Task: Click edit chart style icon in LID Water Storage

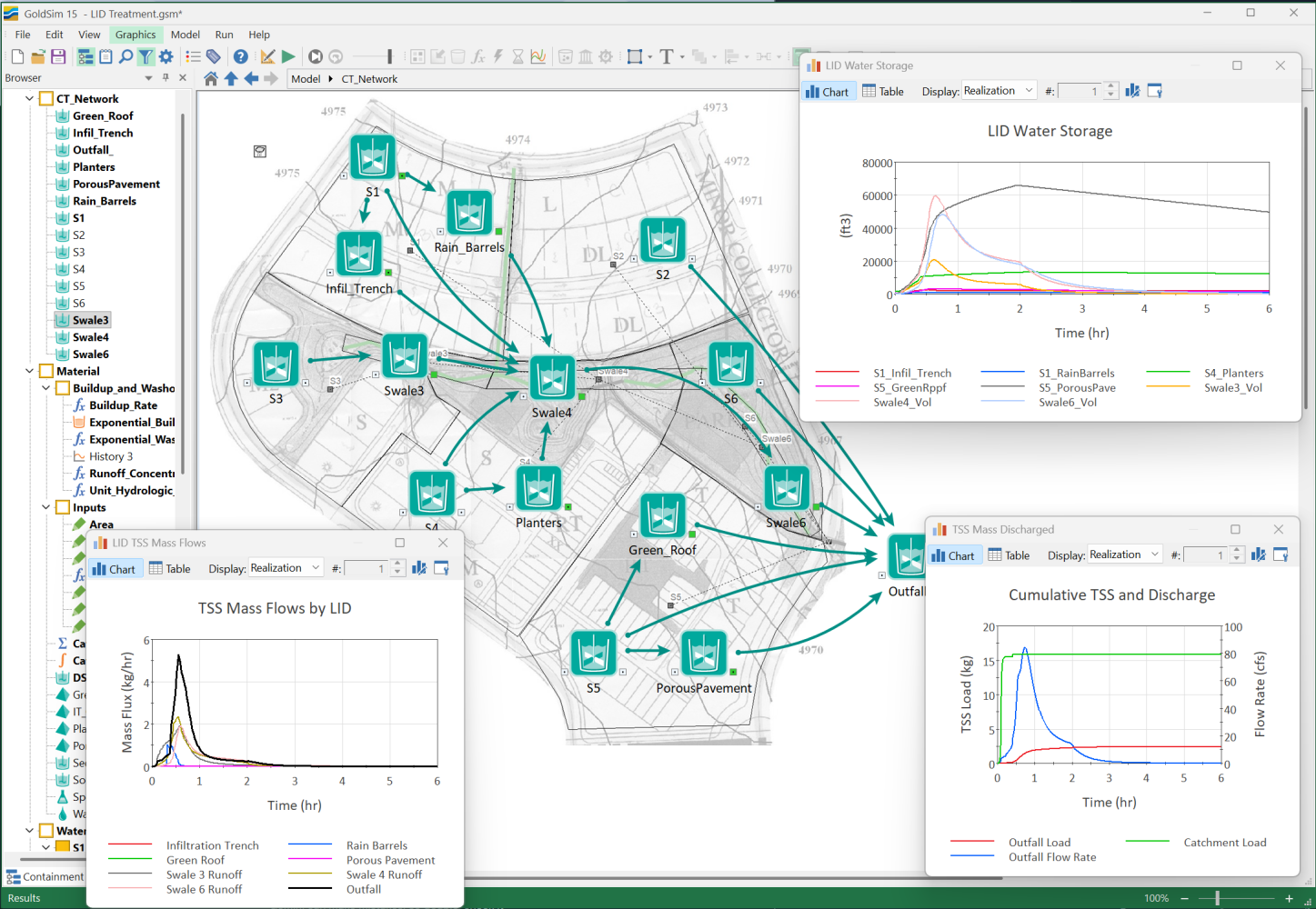Action: click(x=1132, y=91)
